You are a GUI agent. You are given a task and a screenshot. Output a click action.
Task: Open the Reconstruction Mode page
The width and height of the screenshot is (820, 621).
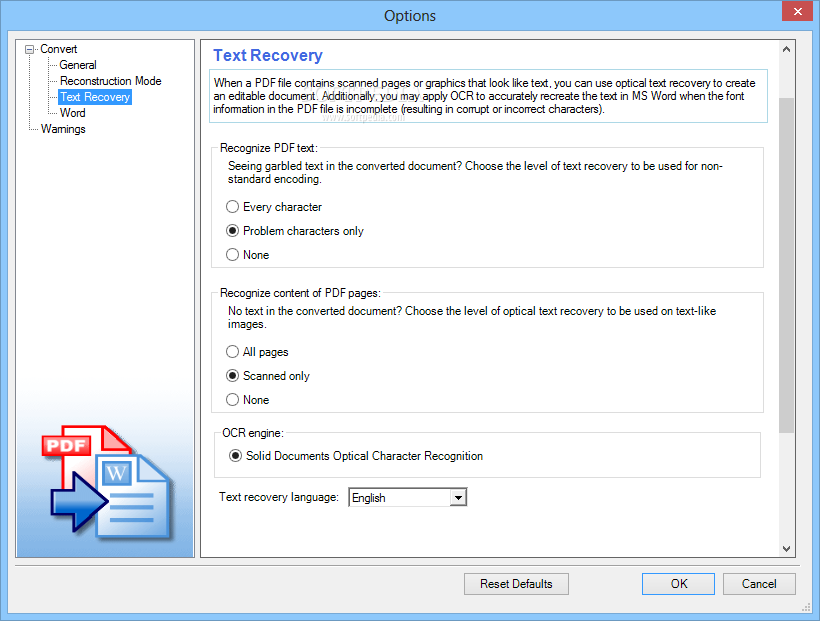click(x=110, y=81)
